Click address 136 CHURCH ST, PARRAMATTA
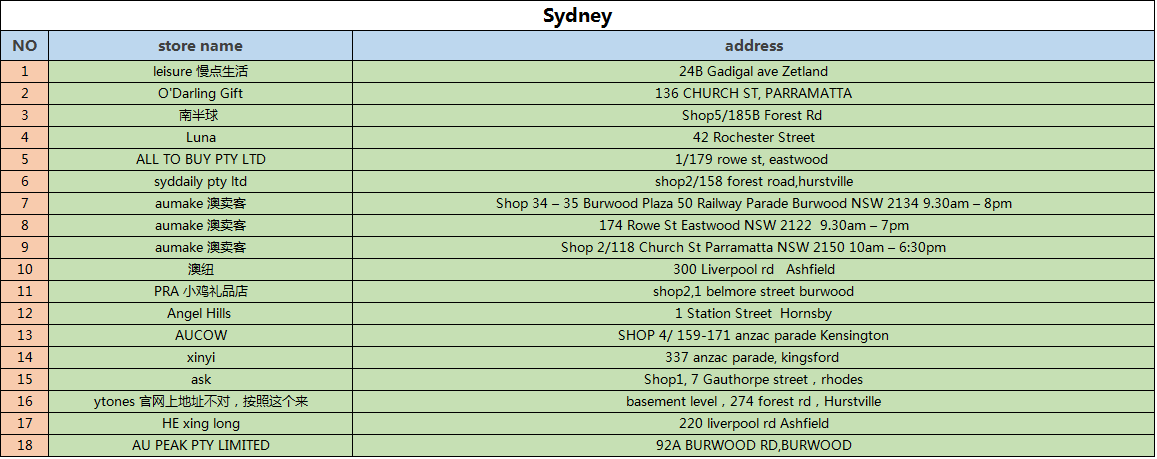This screenshot has height=459, width=1157. point(753,94)
